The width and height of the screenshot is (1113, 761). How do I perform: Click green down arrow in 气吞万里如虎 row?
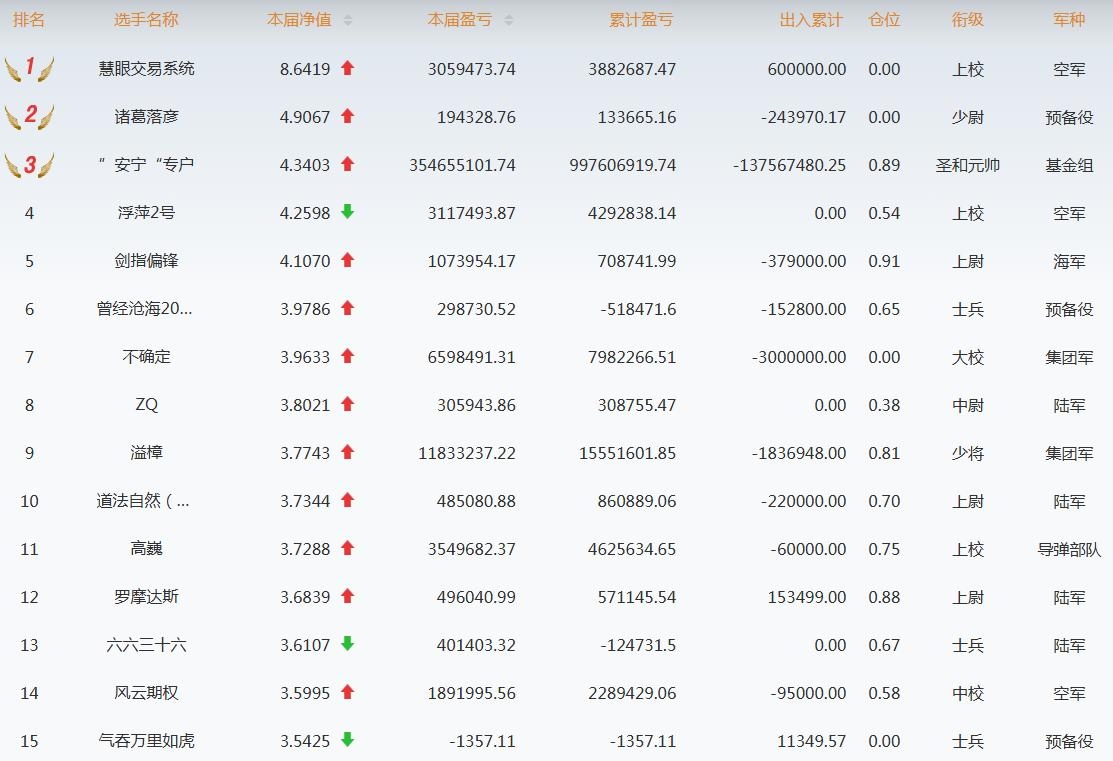pos(347,740)
